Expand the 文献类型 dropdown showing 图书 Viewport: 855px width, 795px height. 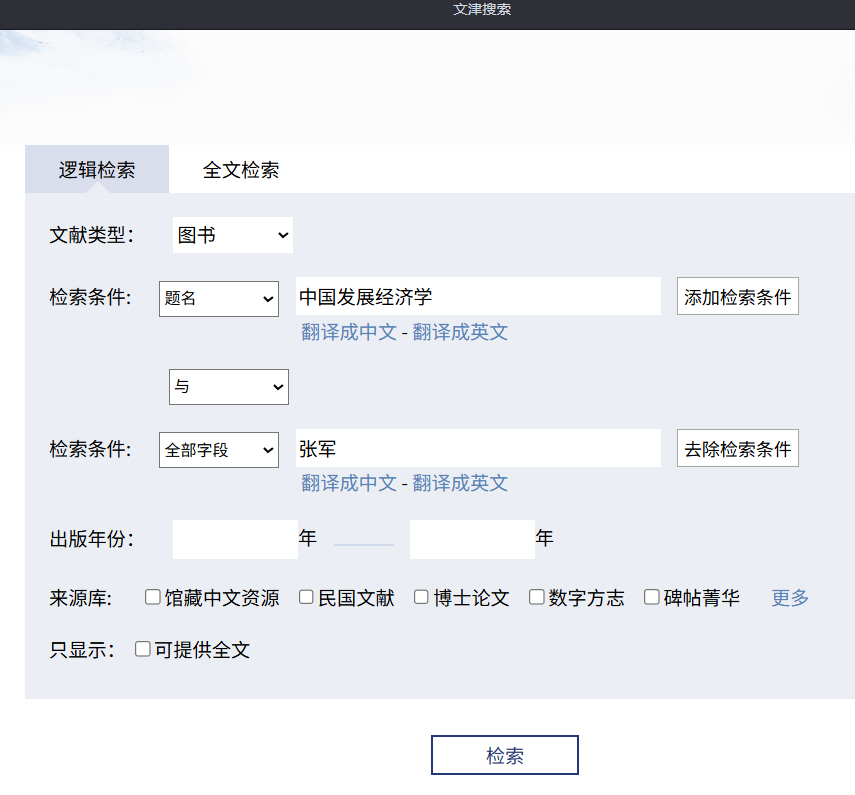coord(233,235)
